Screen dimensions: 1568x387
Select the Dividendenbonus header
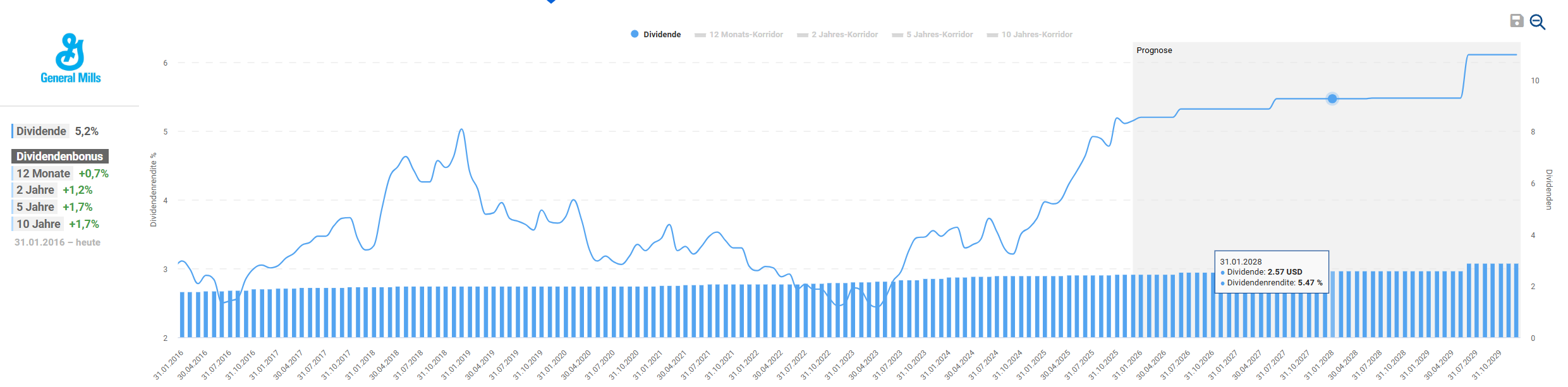click(x=60, y=156)
